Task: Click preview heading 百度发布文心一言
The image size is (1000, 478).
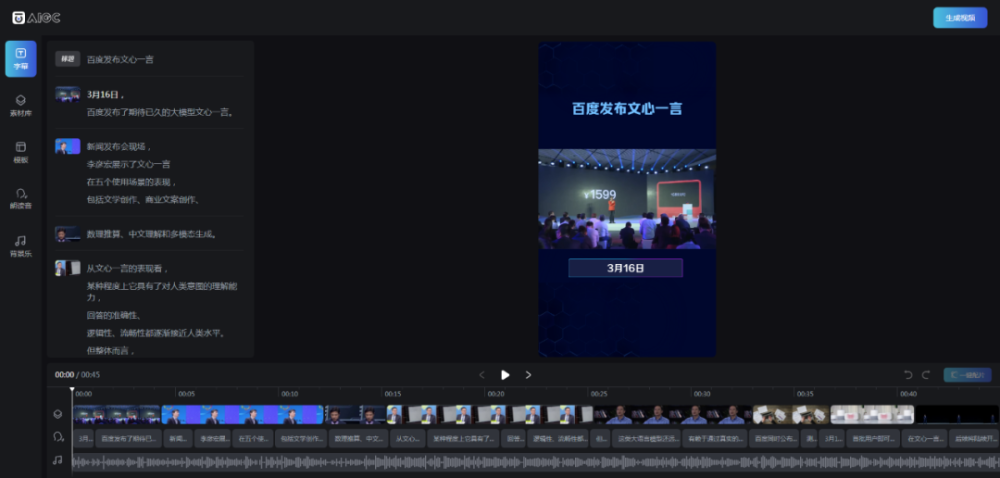Action: pyautogui.click(x=627, y=108)
